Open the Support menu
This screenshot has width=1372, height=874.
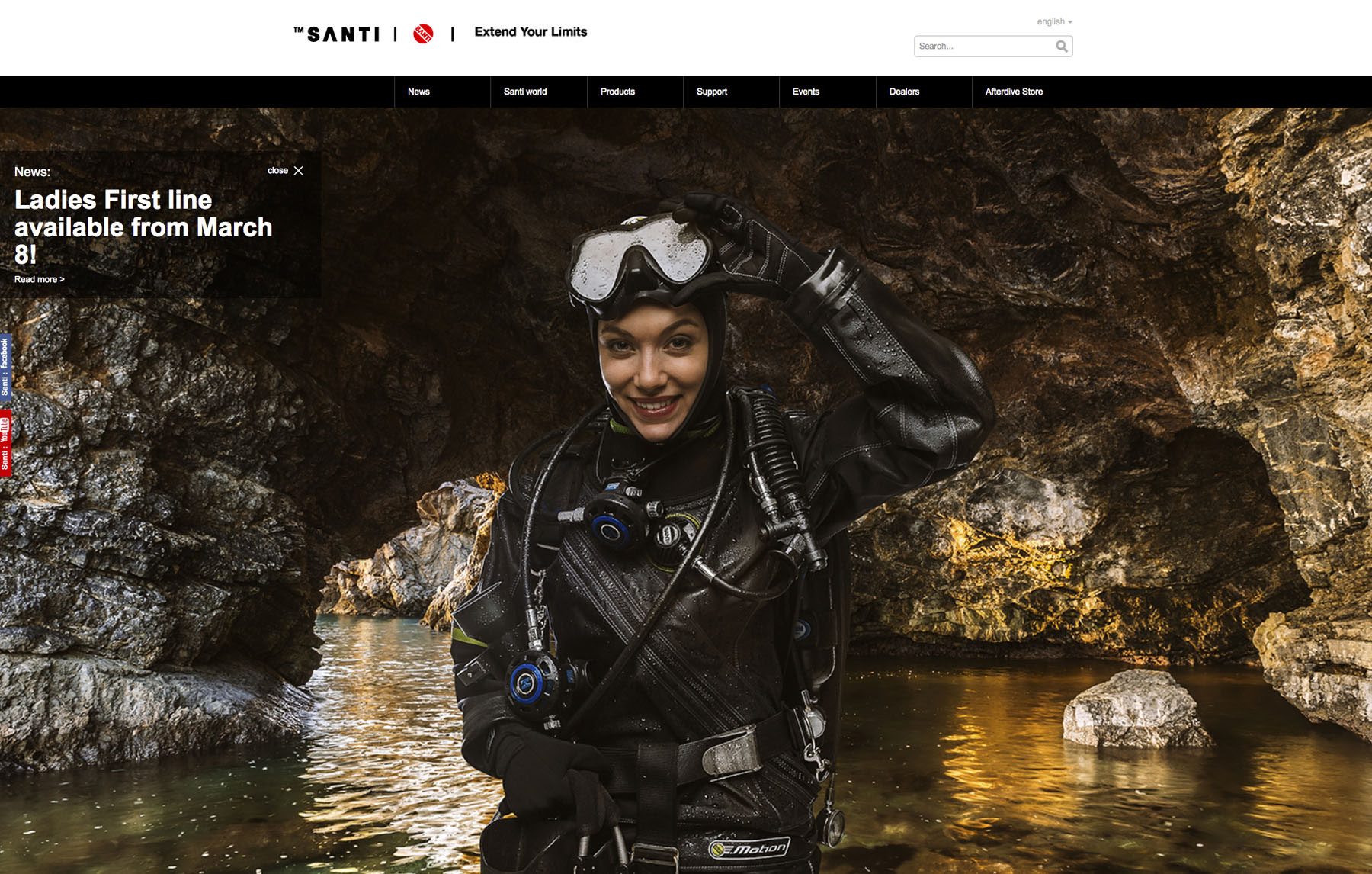click(712, 92)
